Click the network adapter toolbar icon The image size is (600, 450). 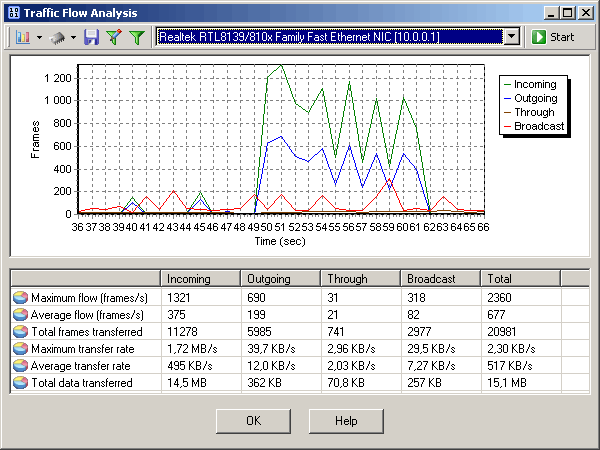tap(59, 37)
